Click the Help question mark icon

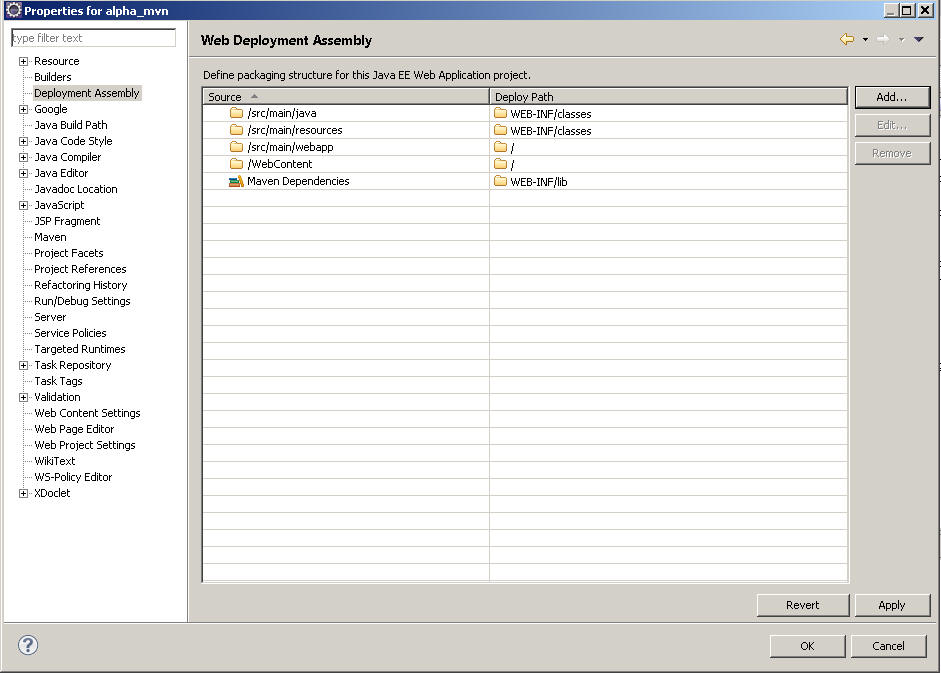tap(28, 645)
